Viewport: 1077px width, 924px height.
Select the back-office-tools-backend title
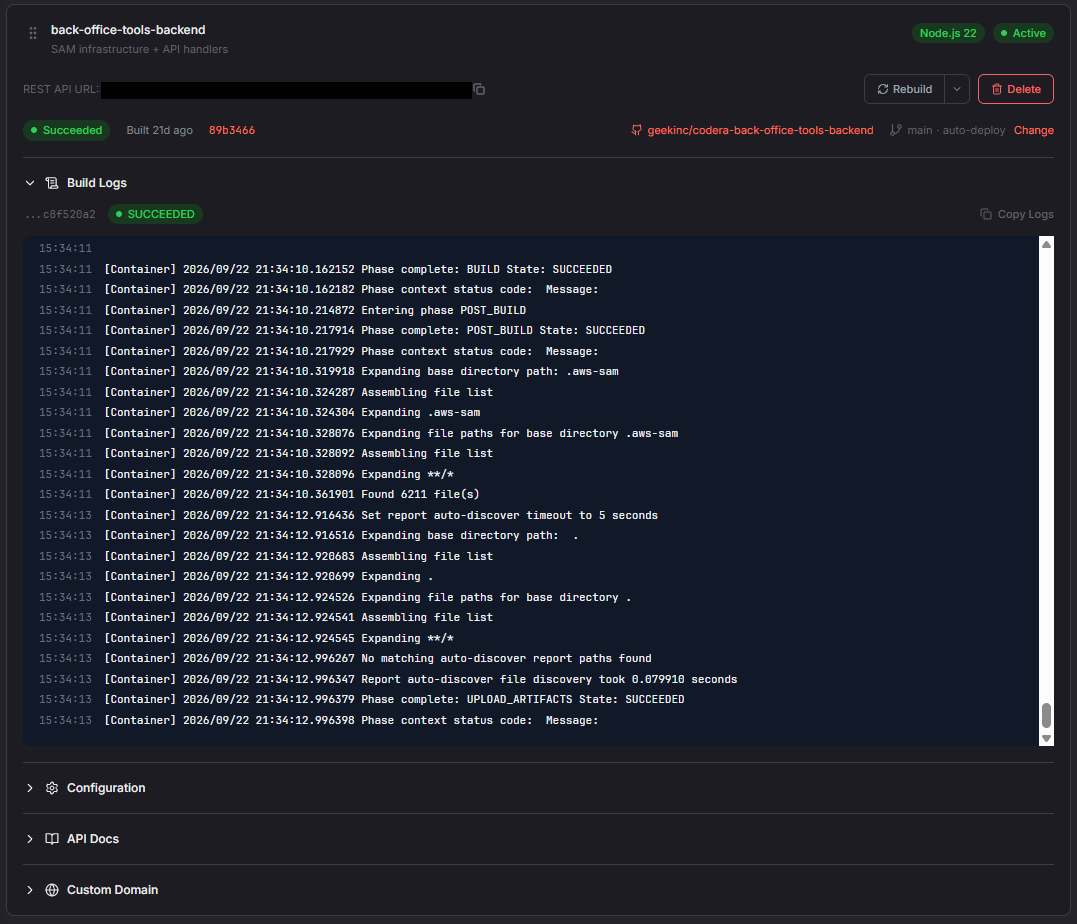tap(128, 30)
